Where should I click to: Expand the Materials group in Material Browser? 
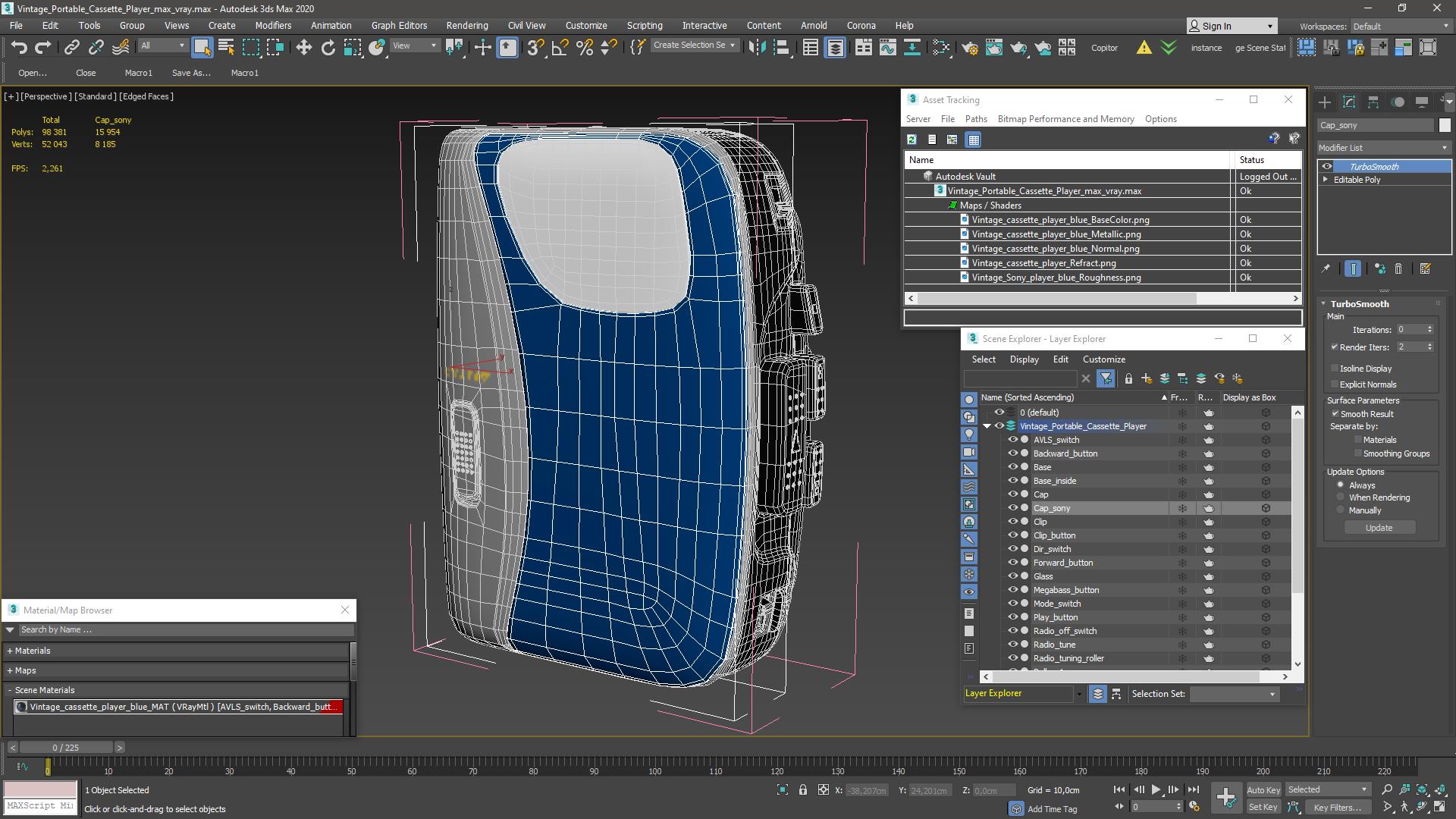(10, 651)
